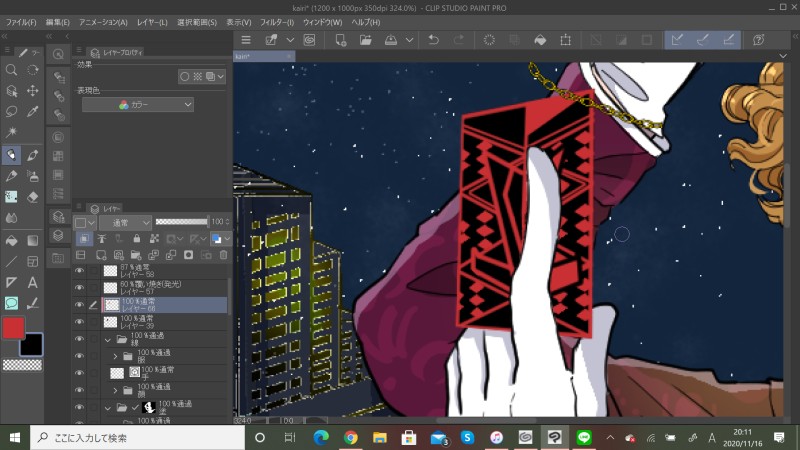This screenshot has height=450, width=800.
Task: Select the Text tool
Action: pos(33,282)
